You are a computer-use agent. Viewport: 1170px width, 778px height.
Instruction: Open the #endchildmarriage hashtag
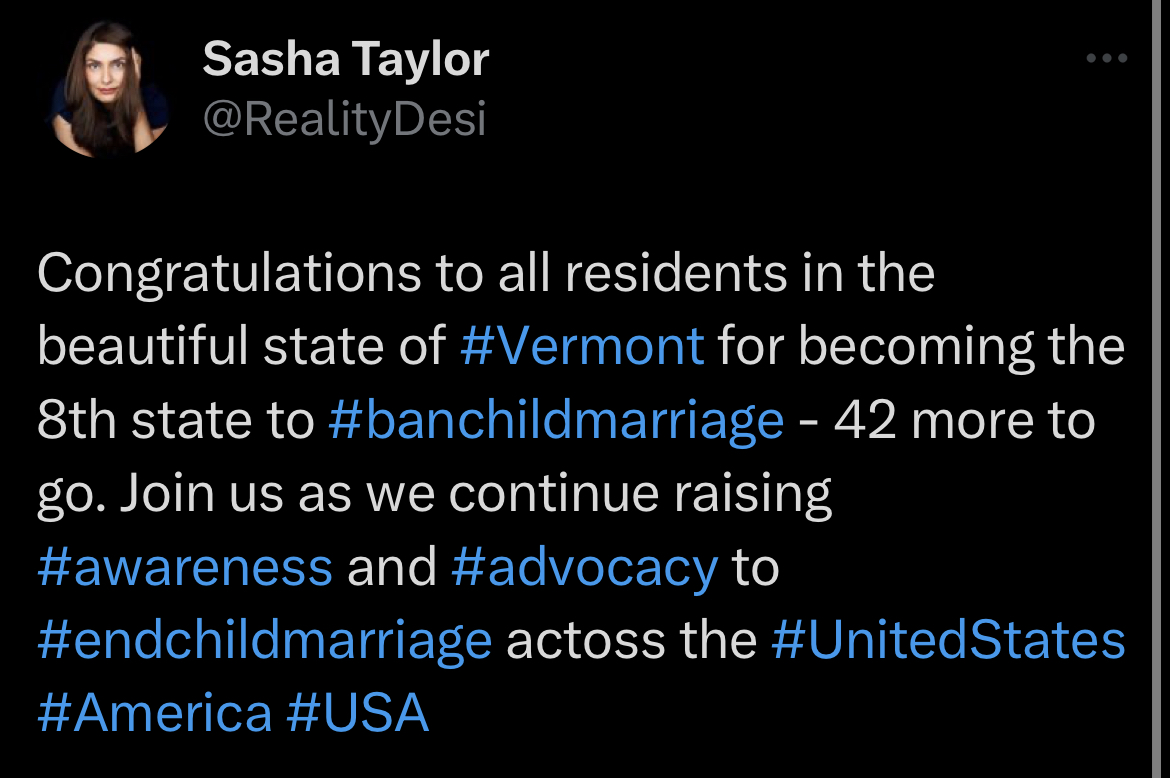tap(265, 641)
